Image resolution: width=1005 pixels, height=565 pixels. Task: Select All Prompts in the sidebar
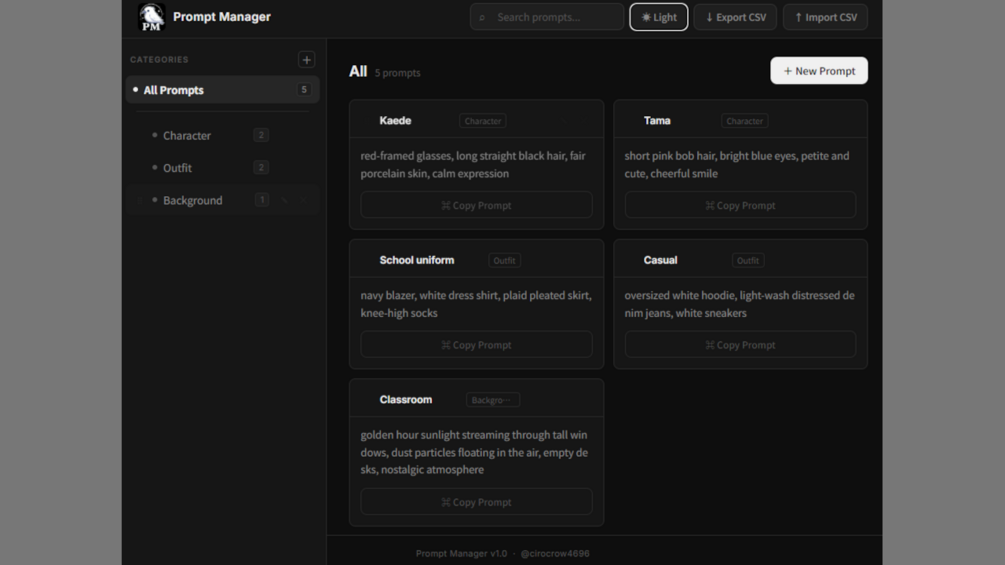point(222,90)
